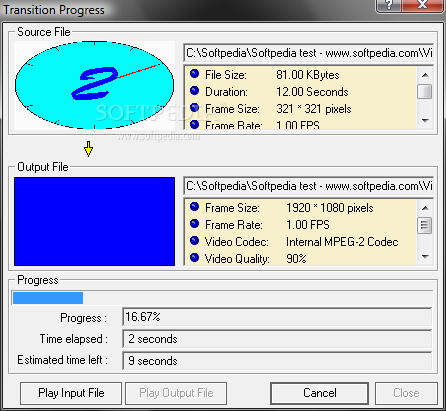Click the 16.67% progress value field
This screenshot has height=411, width=446.
[277, 317]
